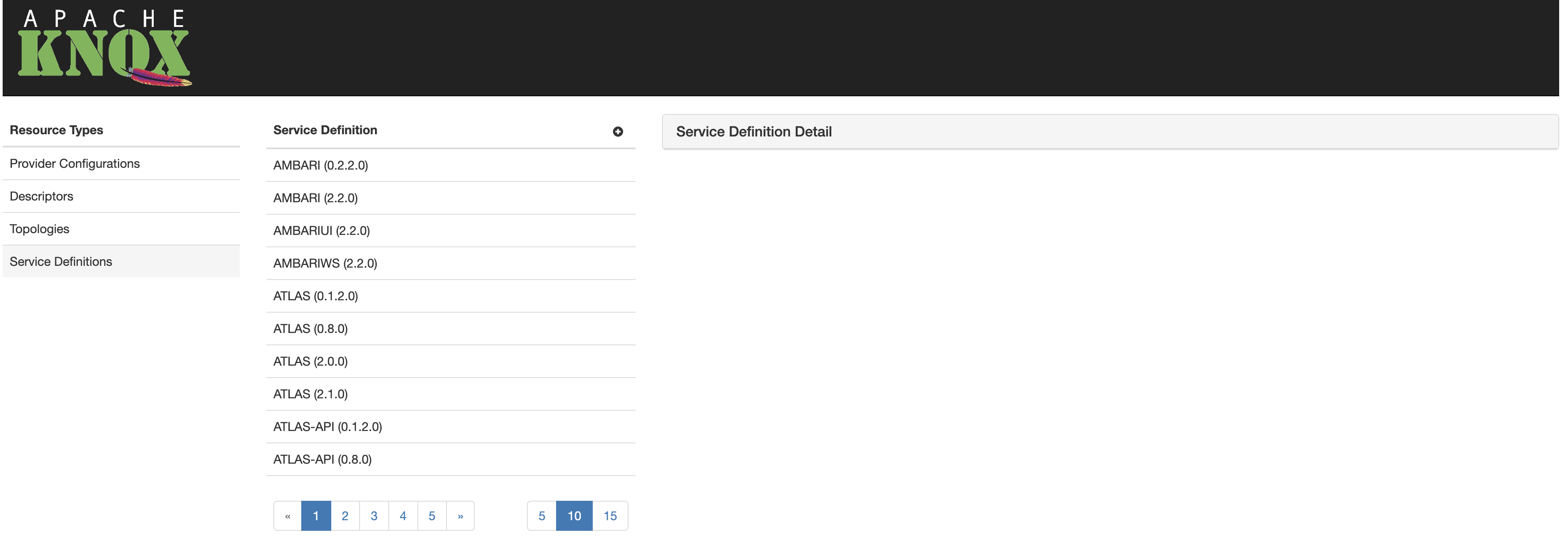The width and height of the screenshot is (1568, 552).
Task: View the ATLAS-API (0.8.0) definition
Action: 322,460
